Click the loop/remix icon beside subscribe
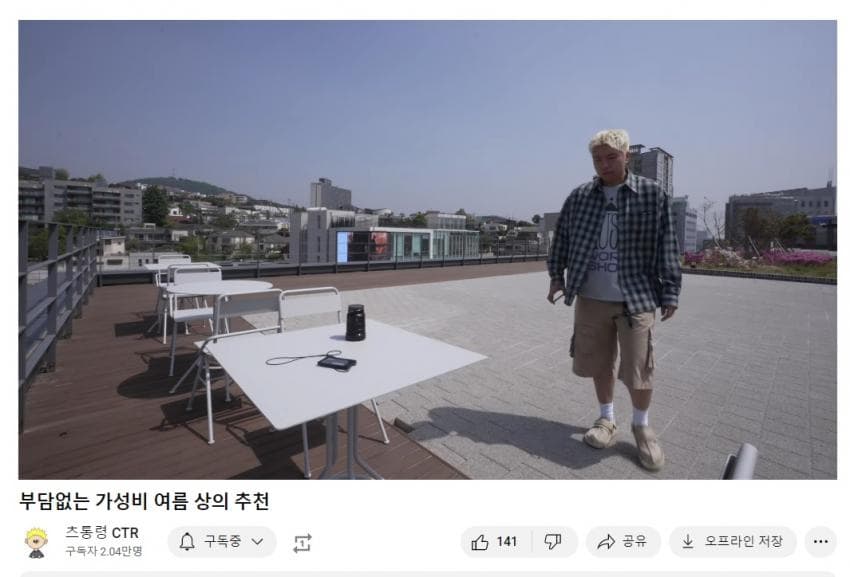This screenshot has height=577, width=850. tap(302, 543)
